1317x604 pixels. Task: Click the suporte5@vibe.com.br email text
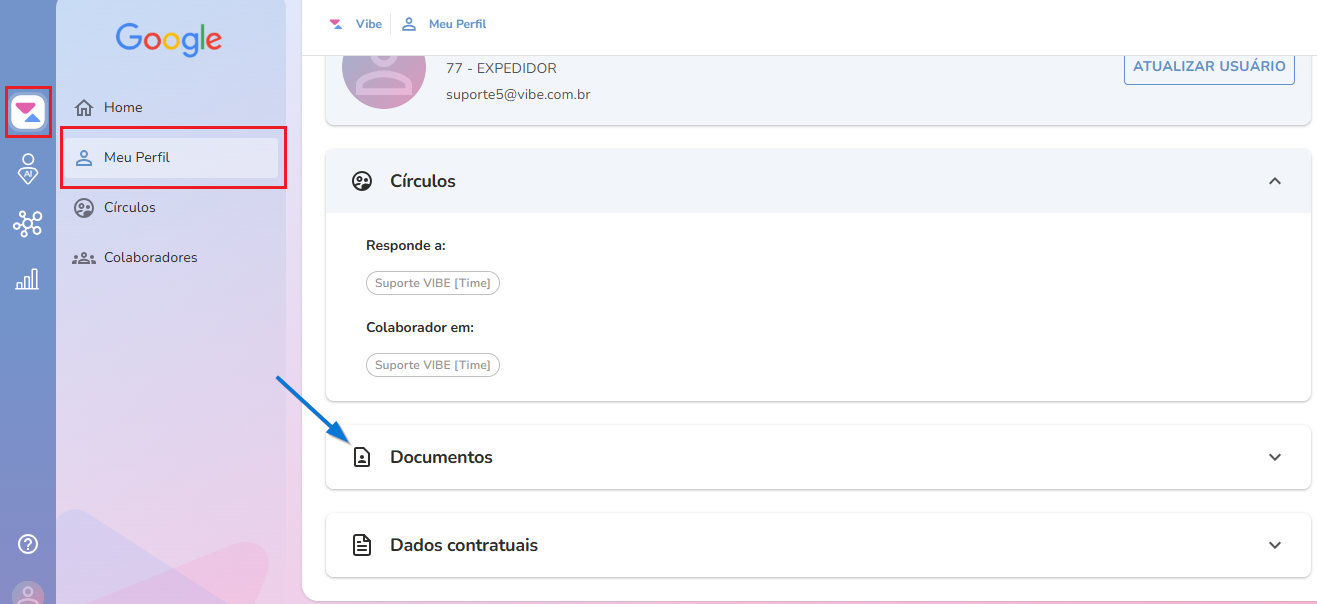pyautogui.click(x=518, y=95)
